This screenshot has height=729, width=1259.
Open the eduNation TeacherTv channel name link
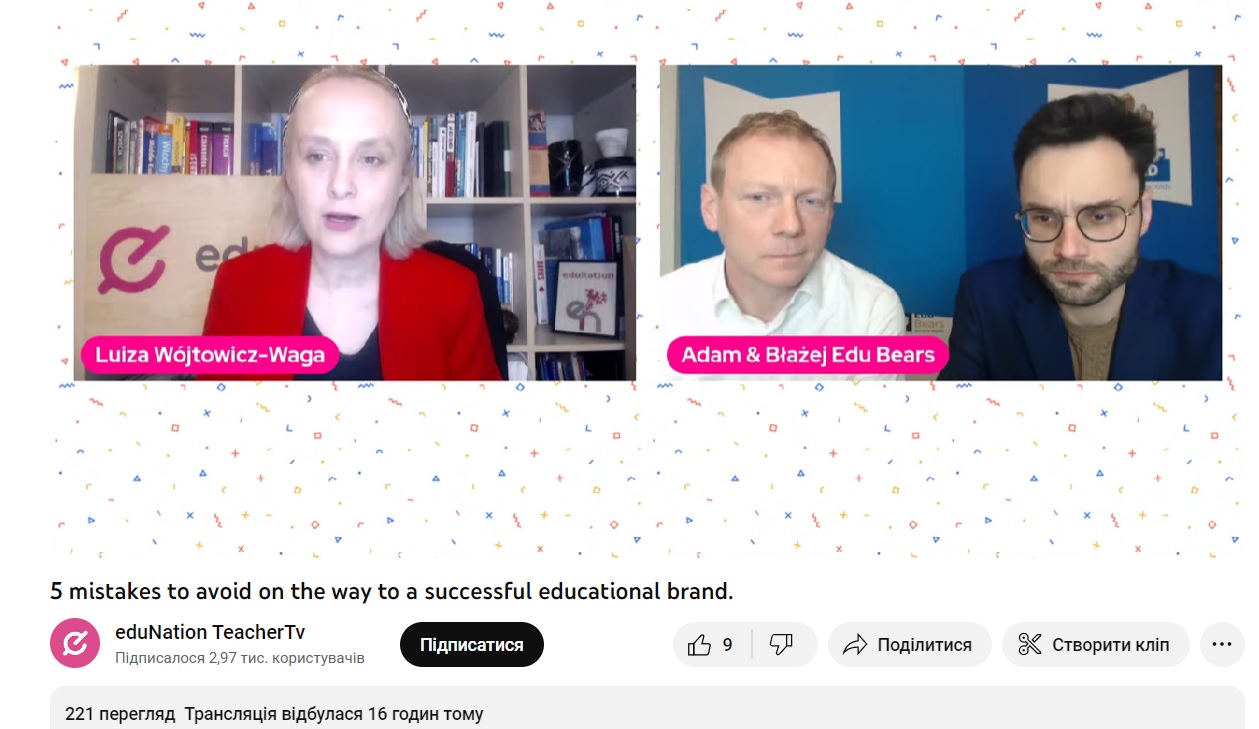pyautogui.click(x=210, y=632)
